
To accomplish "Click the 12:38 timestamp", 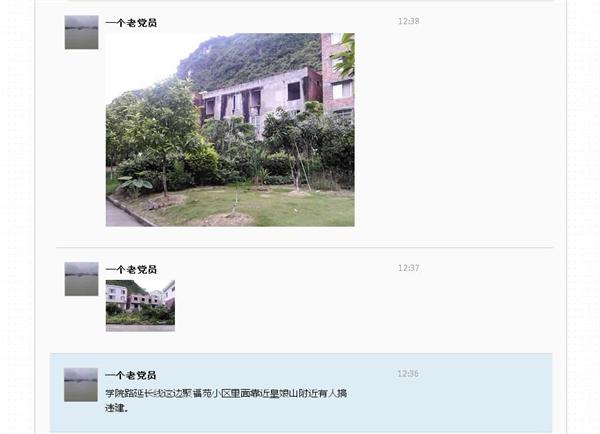I will point(409,21).
